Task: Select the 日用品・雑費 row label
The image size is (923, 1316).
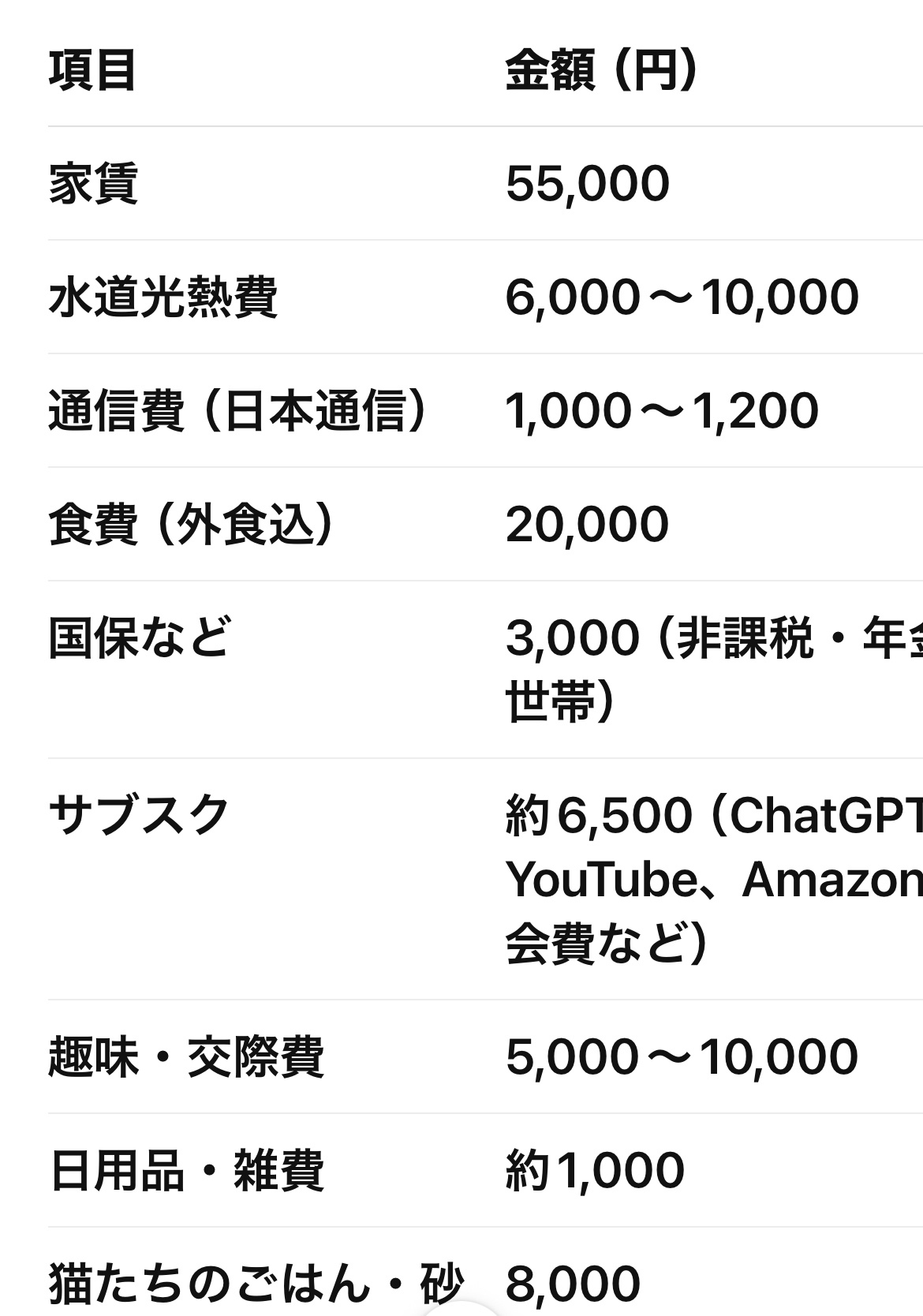Action: click(x=186, y=1170)
